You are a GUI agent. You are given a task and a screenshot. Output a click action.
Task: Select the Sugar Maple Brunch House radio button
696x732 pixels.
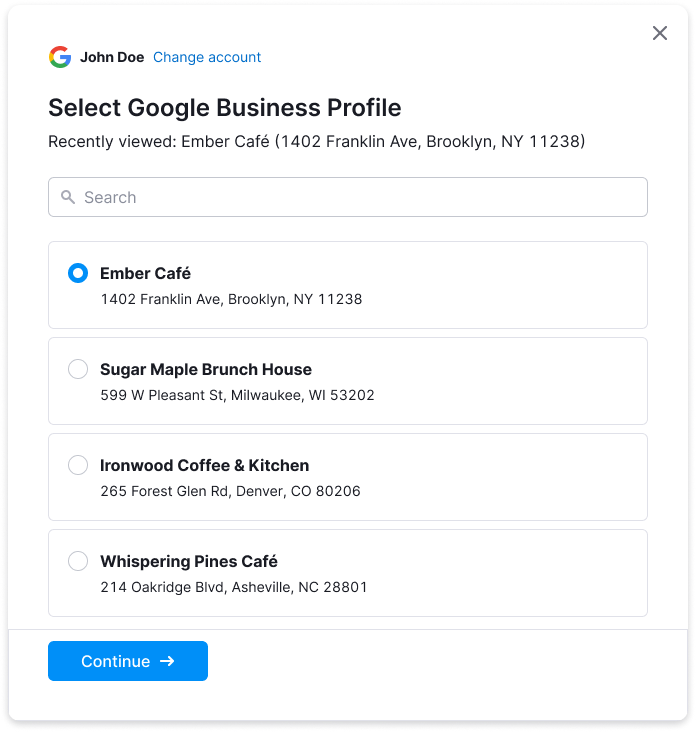point(78,369)
